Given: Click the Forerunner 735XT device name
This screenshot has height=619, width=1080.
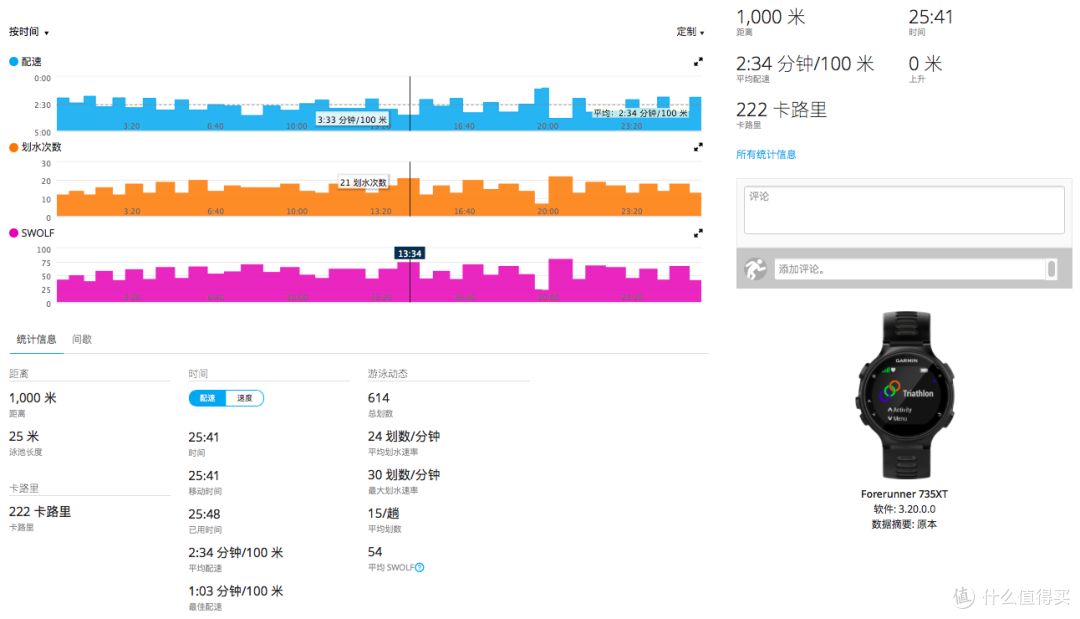Looking at the screenshot, I should tap(904, 494).
